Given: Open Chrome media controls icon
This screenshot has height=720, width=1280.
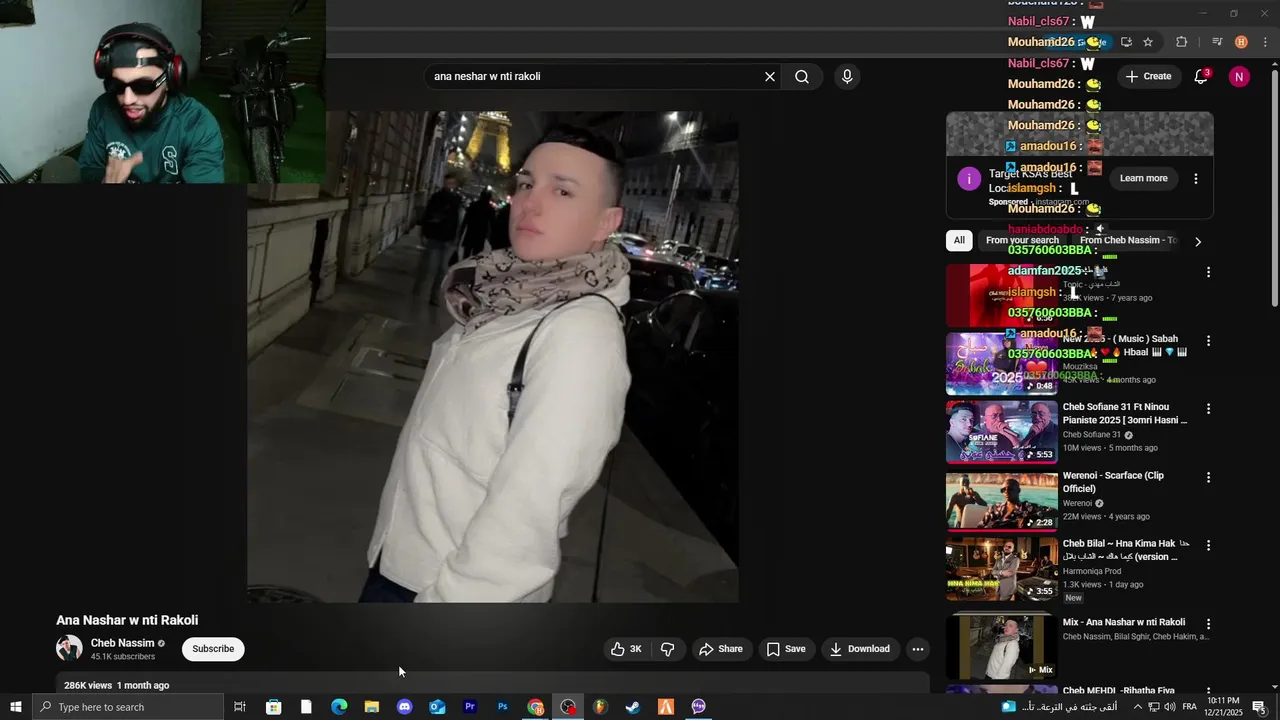Looking at the screenshot, I should click(1217, 42).
